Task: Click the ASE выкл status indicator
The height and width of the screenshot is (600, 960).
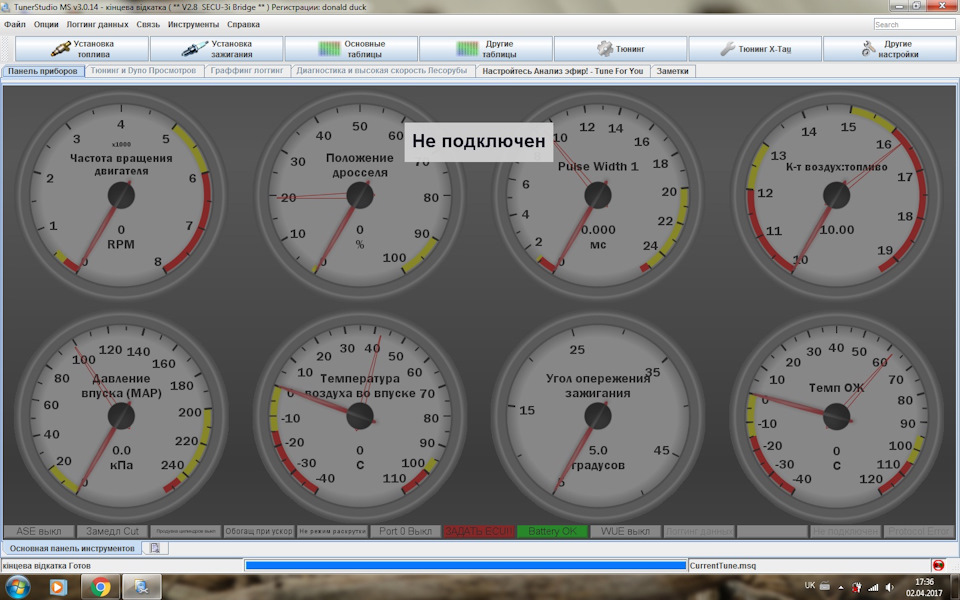Action: click(x=38, y=531)
